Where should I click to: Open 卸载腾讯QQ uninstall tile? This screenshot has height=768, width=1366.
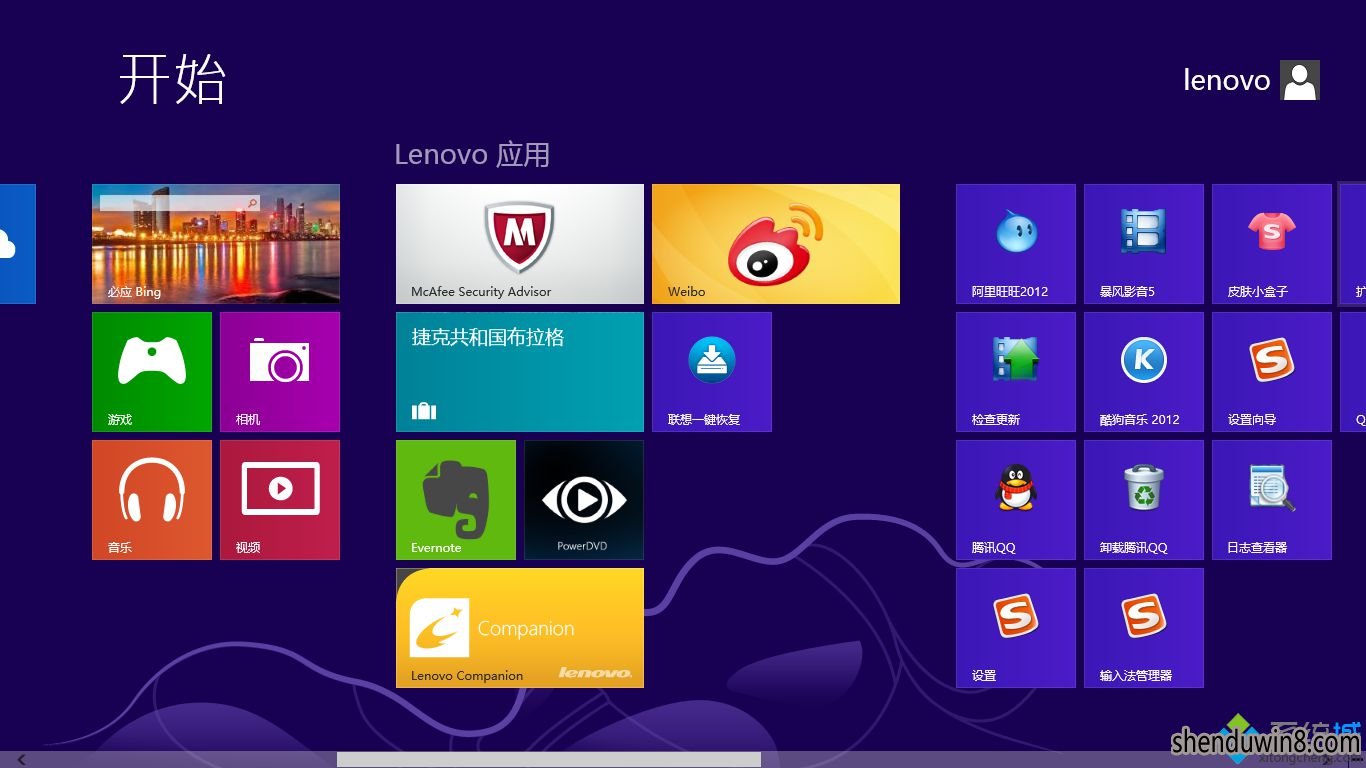[x=1144, y=499]
